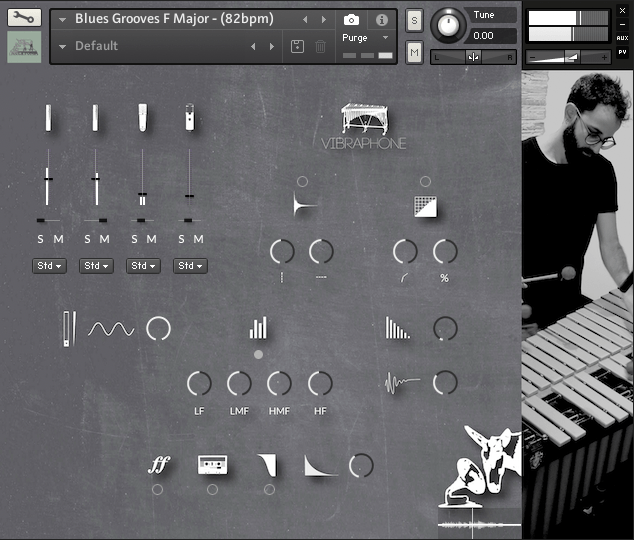Click the bit-crusher grid square icon
634x540 pixels.
(x=425, y=207)
